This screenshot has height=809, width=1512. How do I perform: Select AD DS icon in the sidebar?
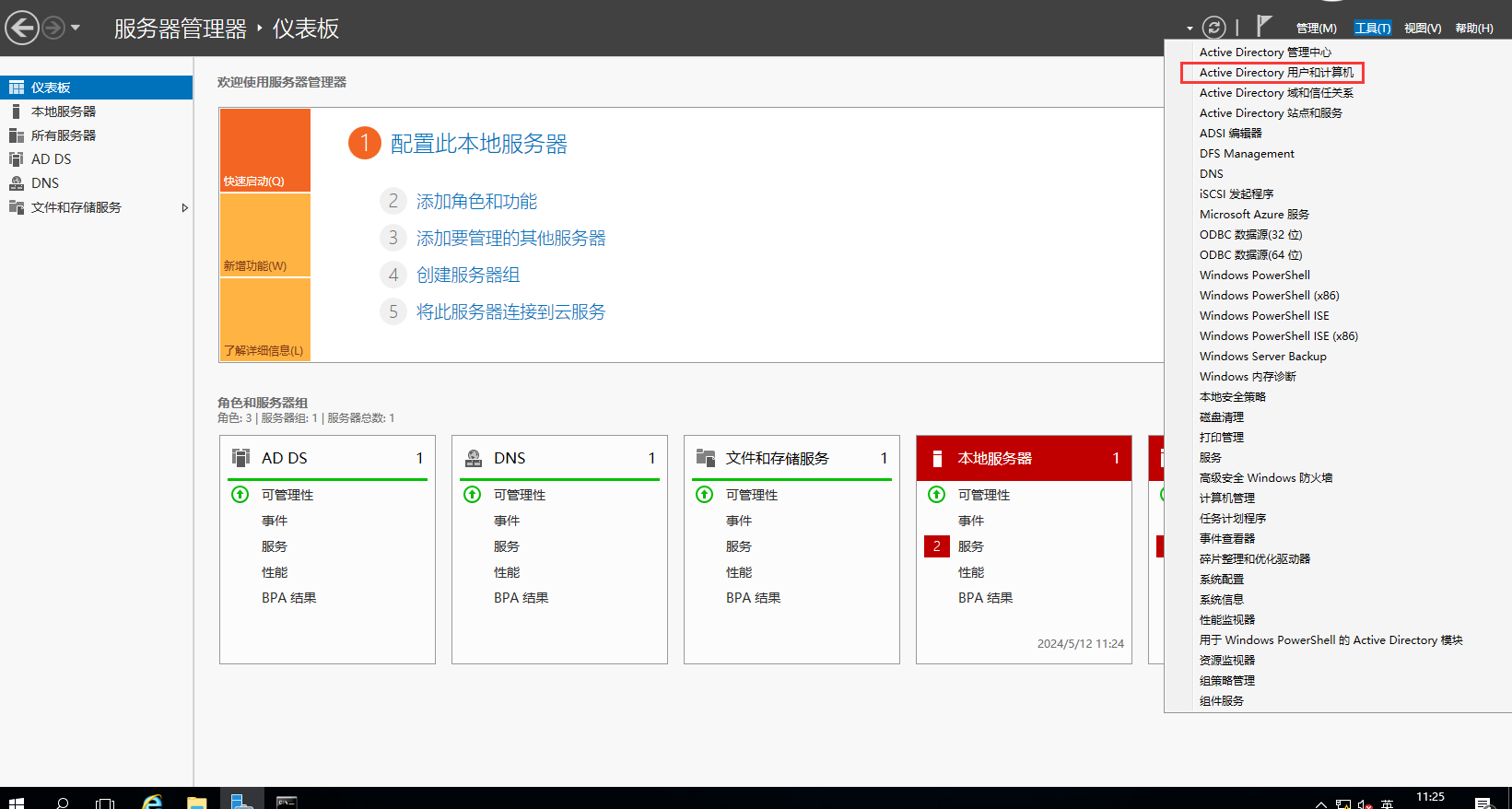17,159
